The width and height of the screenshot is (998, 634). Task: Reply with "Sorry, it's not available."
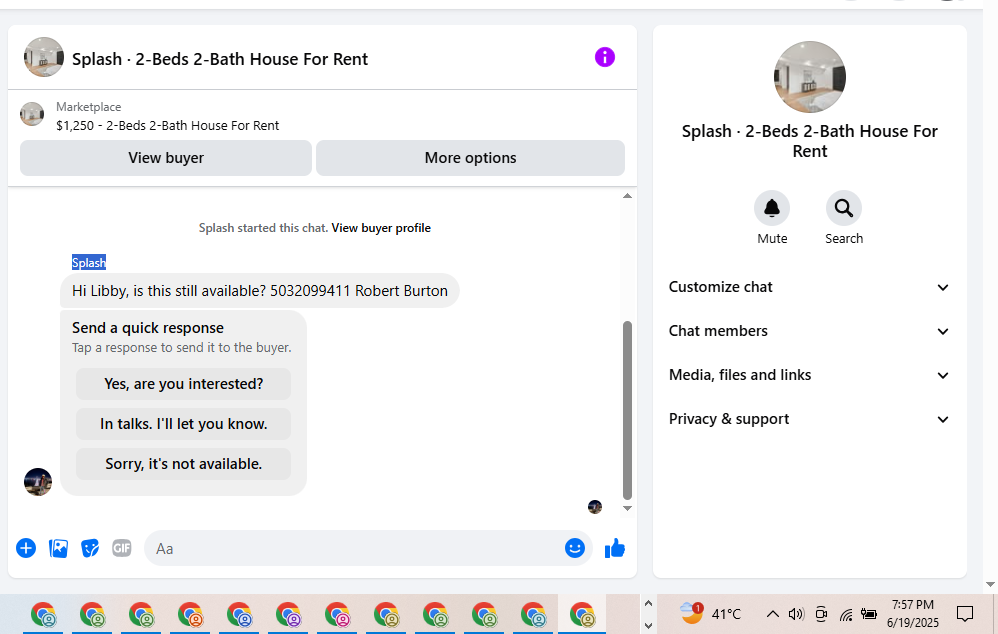pyautogui.click(x=183, y=464)
